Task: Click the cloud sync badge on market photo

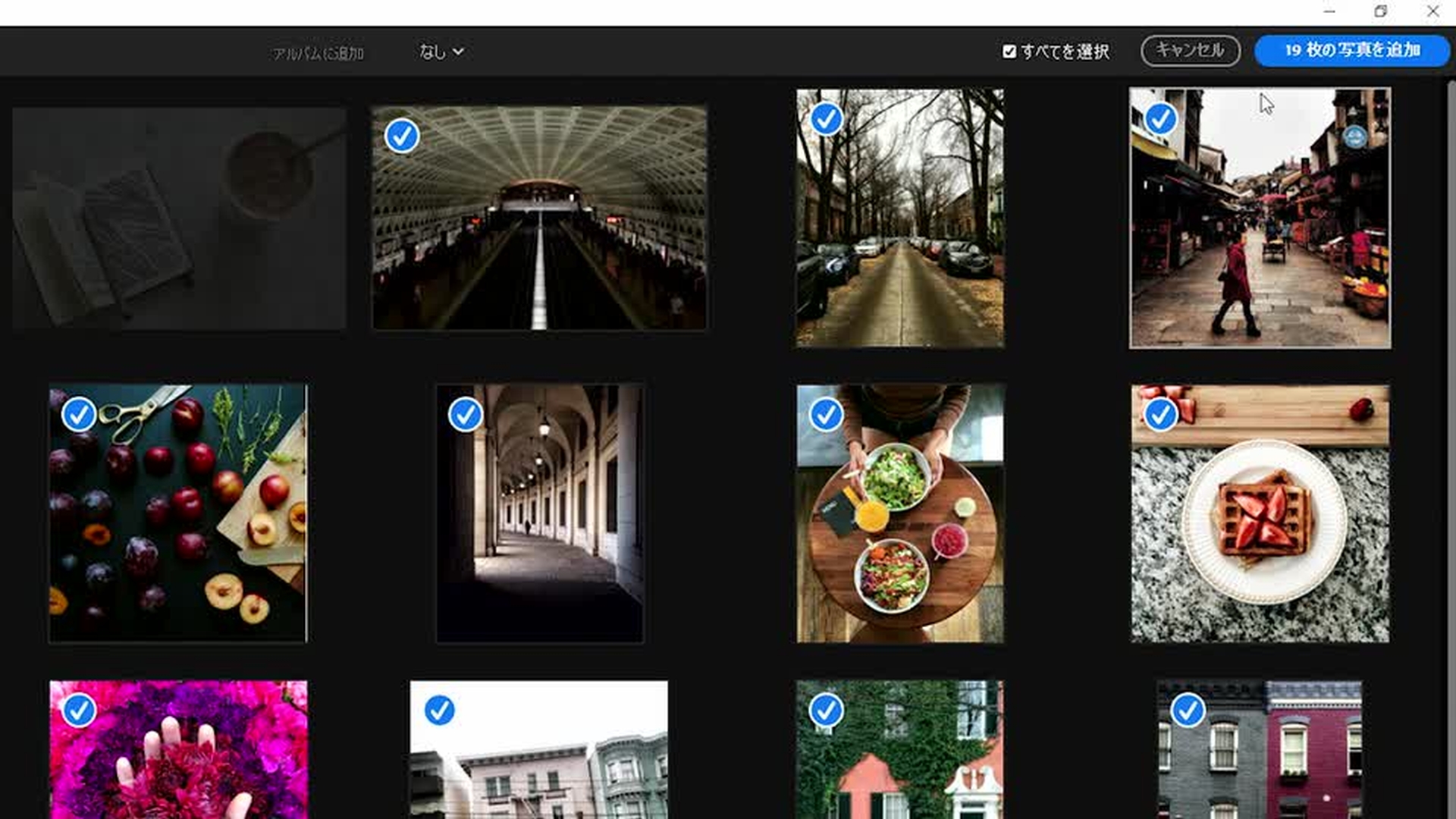Action: coord(1355,137)
